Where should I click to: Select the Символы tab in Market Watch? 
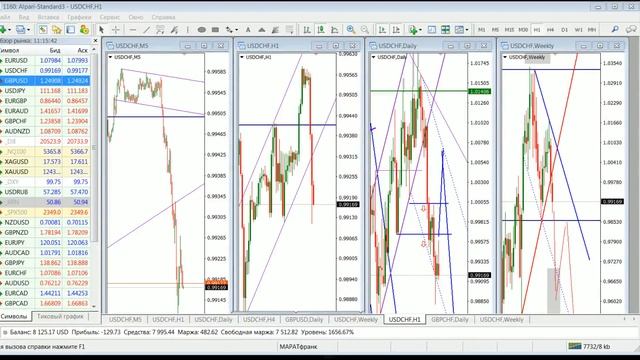click(14, 316)
